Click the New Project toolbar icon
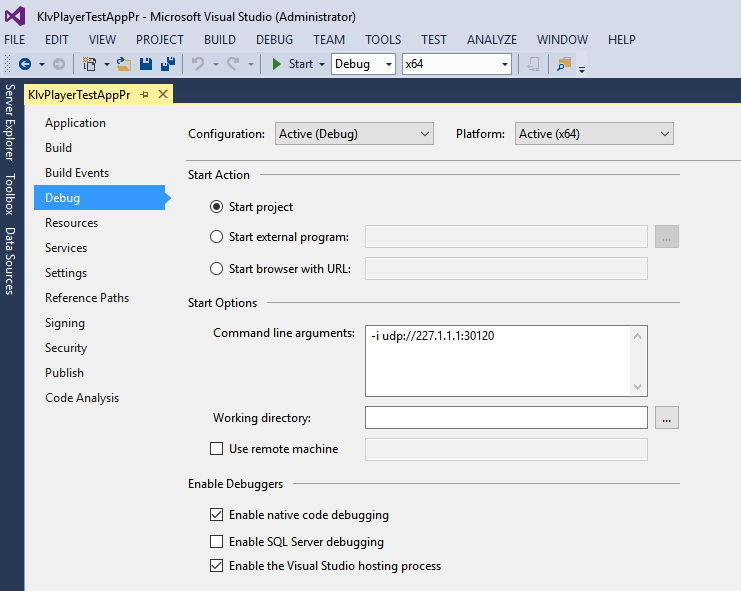 point(89,64)
